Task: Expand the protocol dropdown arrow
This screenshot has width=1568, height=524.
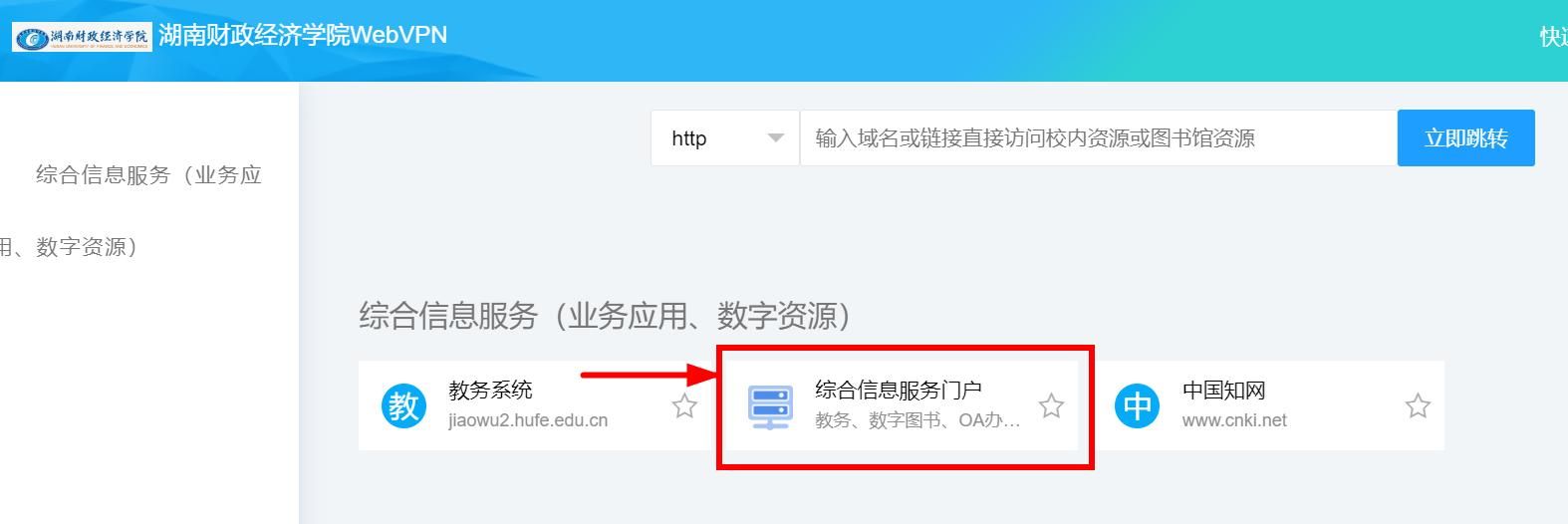Action: click(775, 138)
